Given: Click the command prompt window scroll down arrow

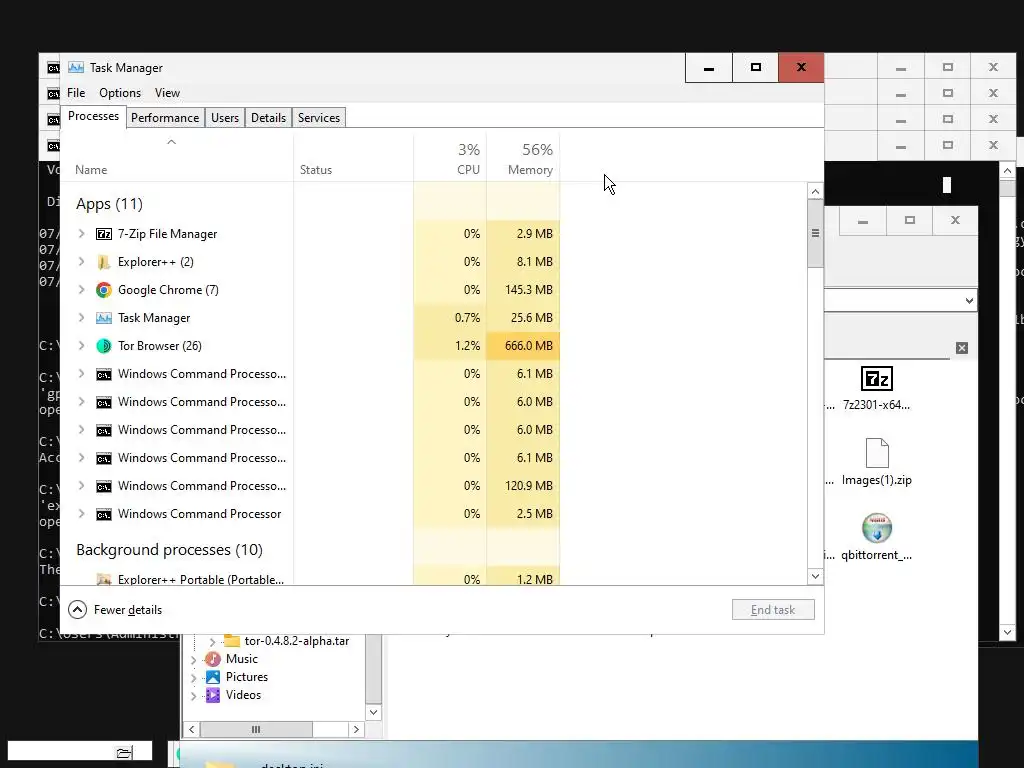Looking at the screenshot, I should pyautogui.click(x=1007, y=632).
